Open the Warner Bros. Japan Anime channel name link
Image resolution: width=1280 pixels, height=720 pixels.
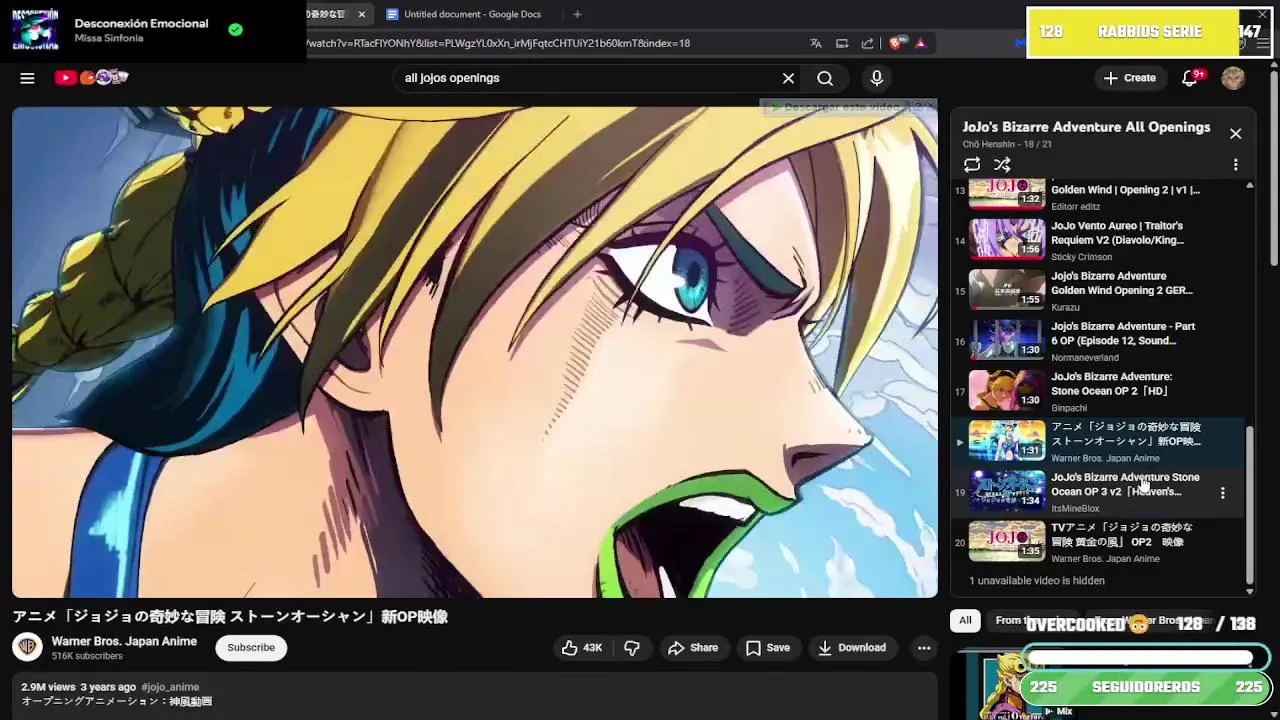[x=124, y=641]
